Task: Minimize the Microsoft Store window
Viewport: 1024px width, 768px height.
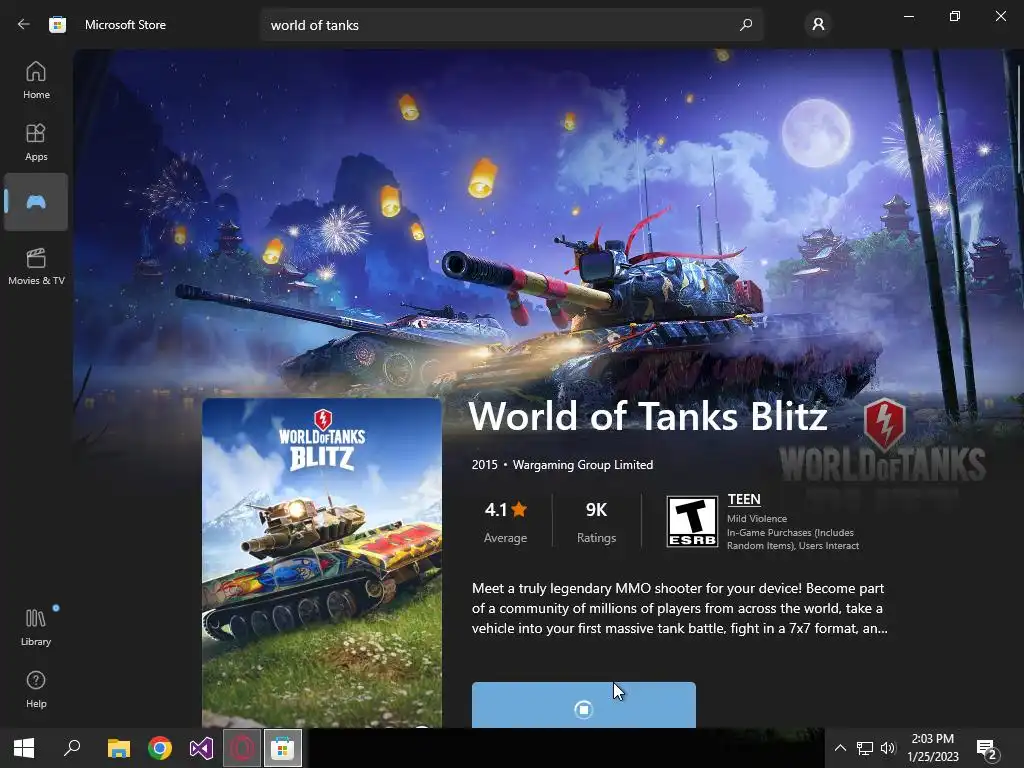Action: (908, 16)
